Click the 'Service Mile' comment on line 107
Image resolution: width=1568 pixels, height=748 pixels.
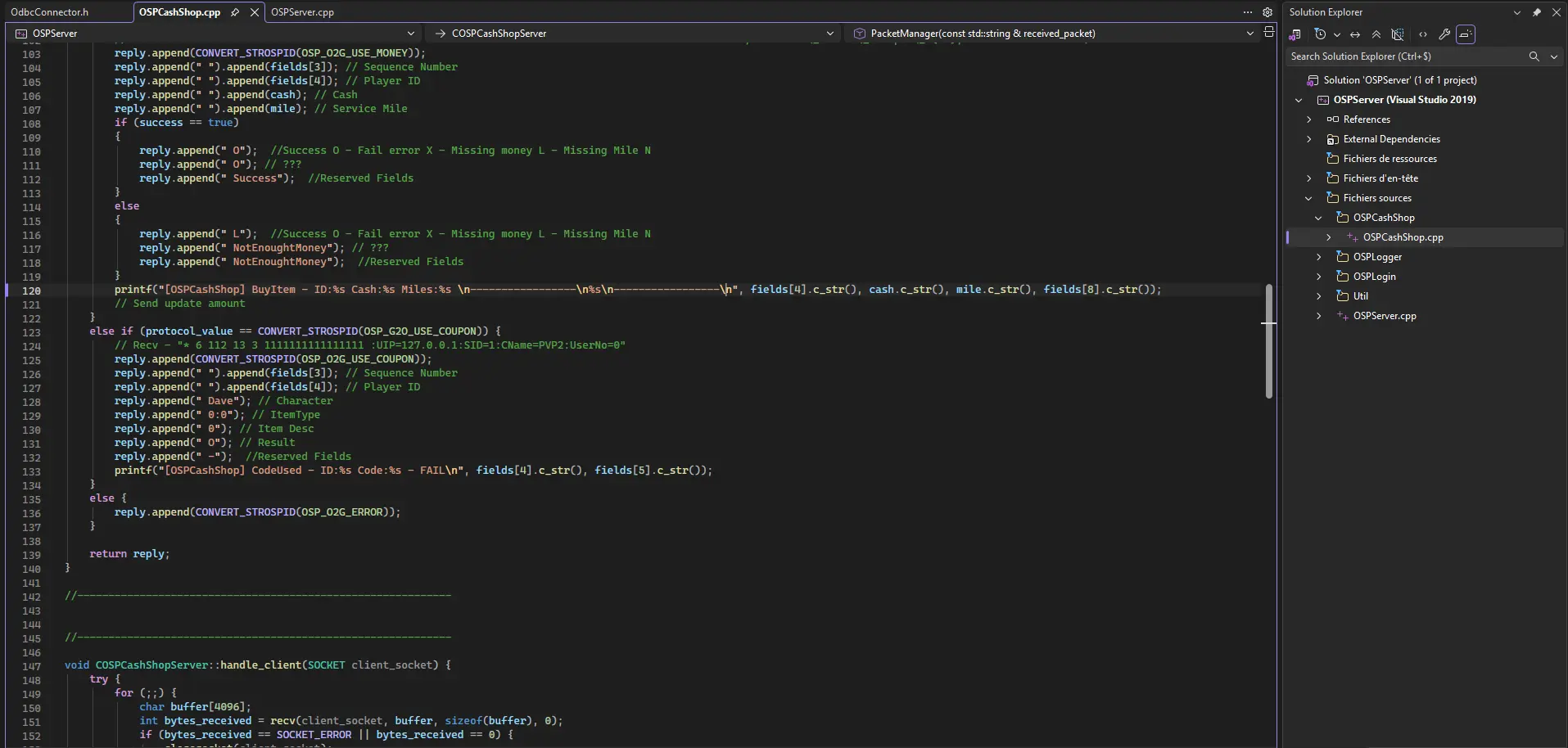tap(360, 109)
